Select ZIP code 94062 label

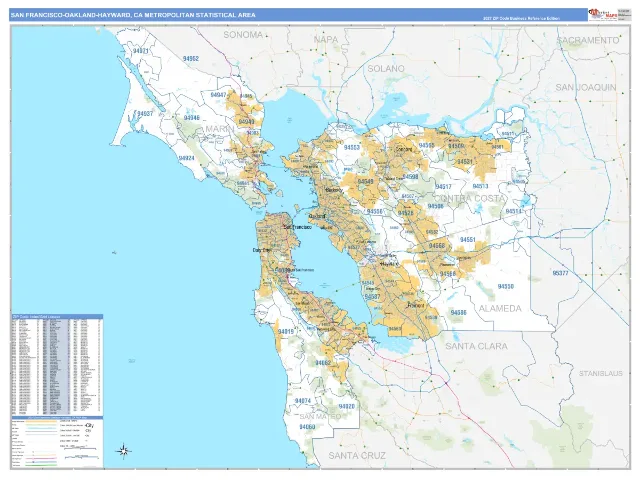pos(323,362)
